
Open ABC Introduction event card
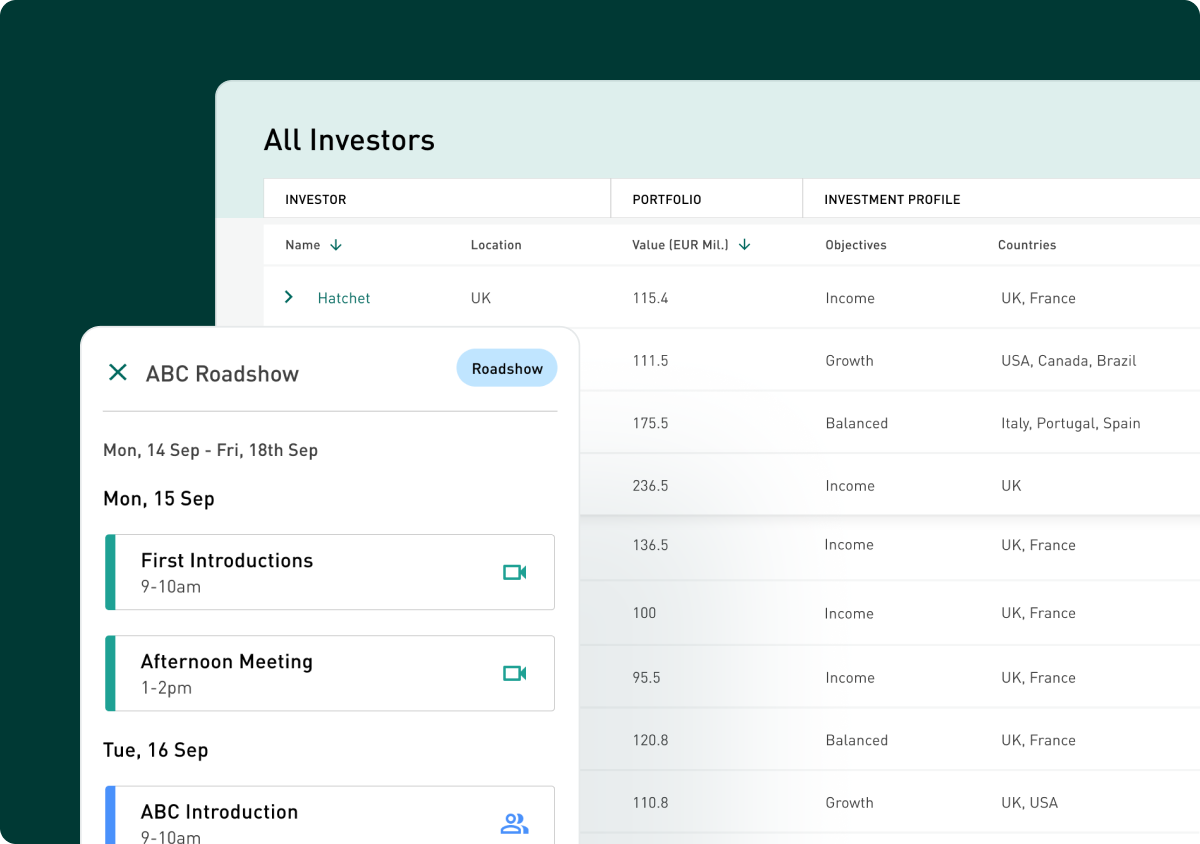pyautogui.click(x=330, y=815)
